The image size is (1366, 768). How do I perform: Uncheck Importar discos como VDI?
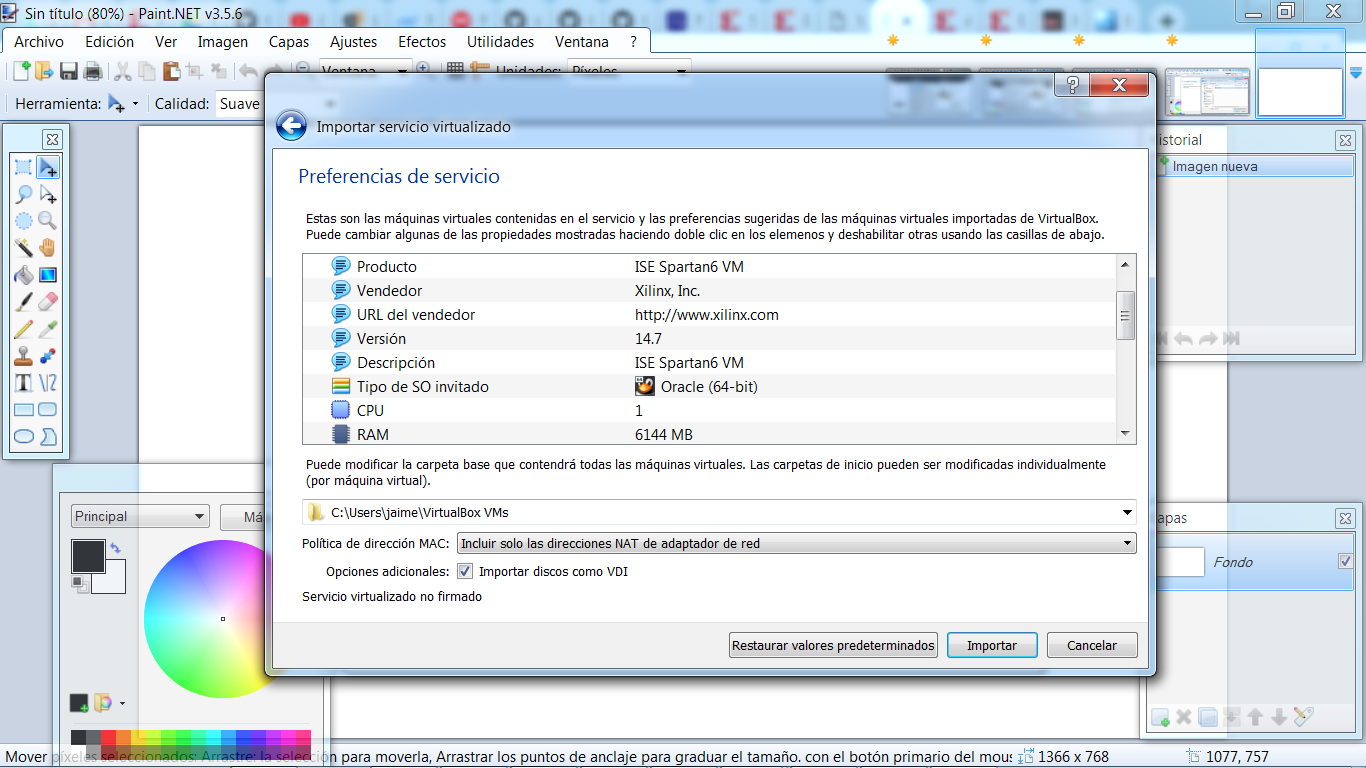click(465, 572)
